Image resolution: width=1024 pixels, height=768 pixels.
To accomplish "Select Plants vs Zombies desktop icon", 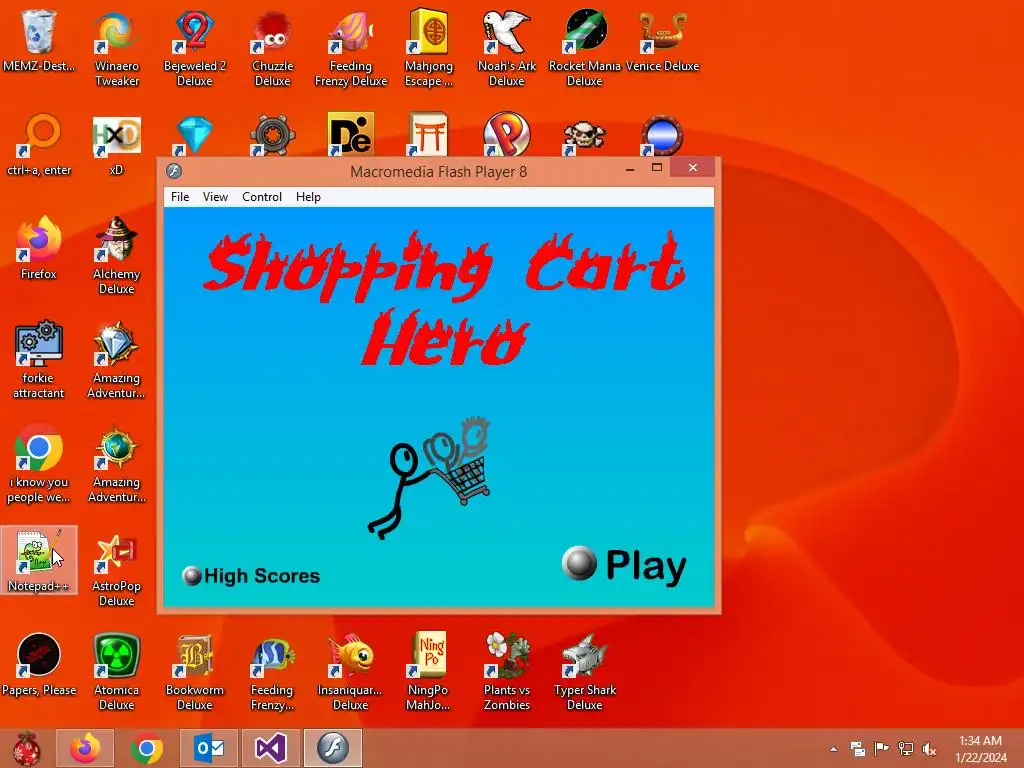I will point(507,672).
